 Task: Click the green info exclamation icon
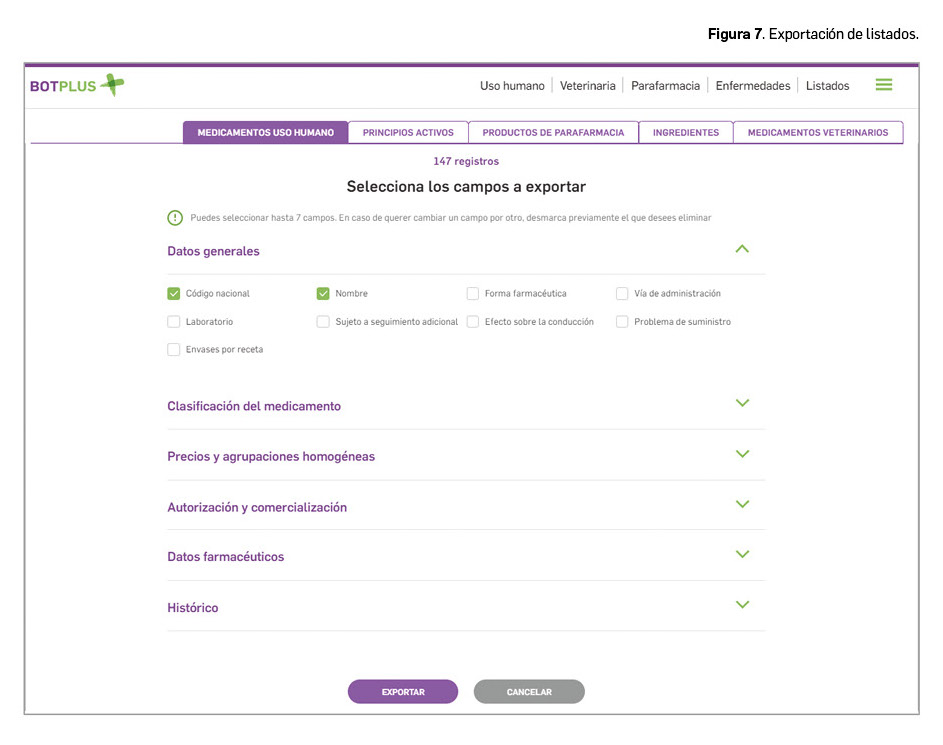(175, 218)
